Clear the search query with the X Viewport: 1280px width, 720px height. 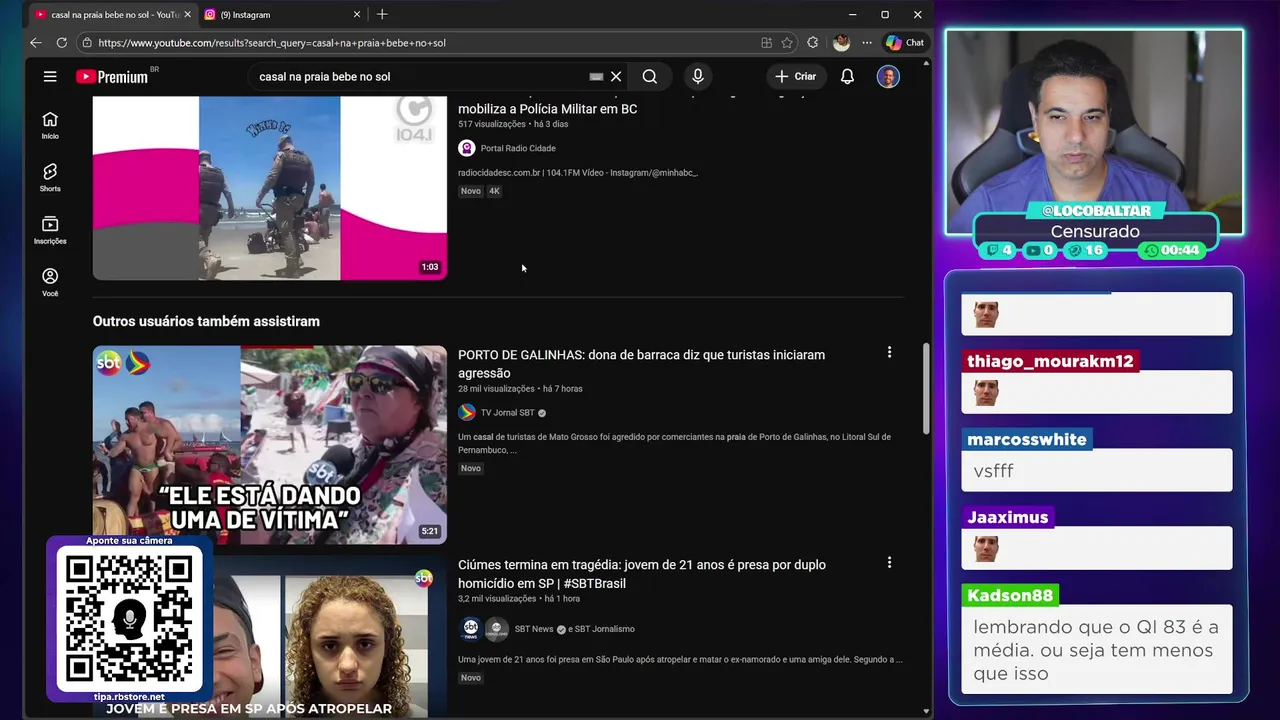click(616, 76)
